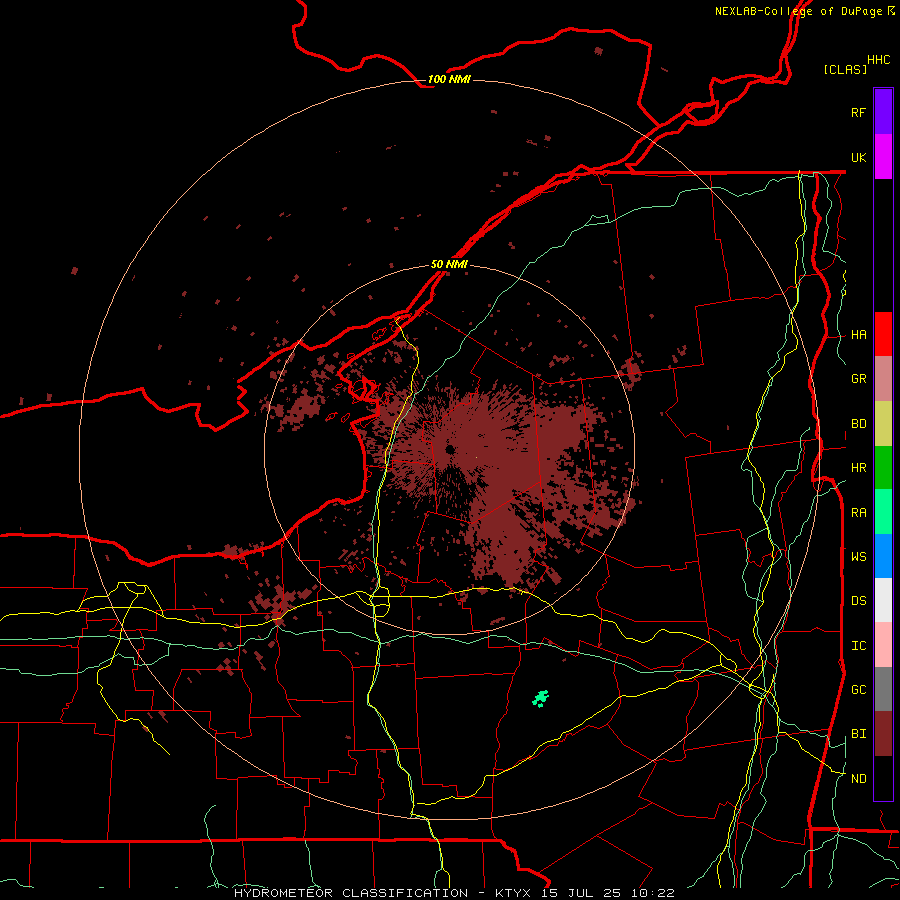Select the GC legend label
Viewport: 900px width, 900px height.
coord(858,690)
